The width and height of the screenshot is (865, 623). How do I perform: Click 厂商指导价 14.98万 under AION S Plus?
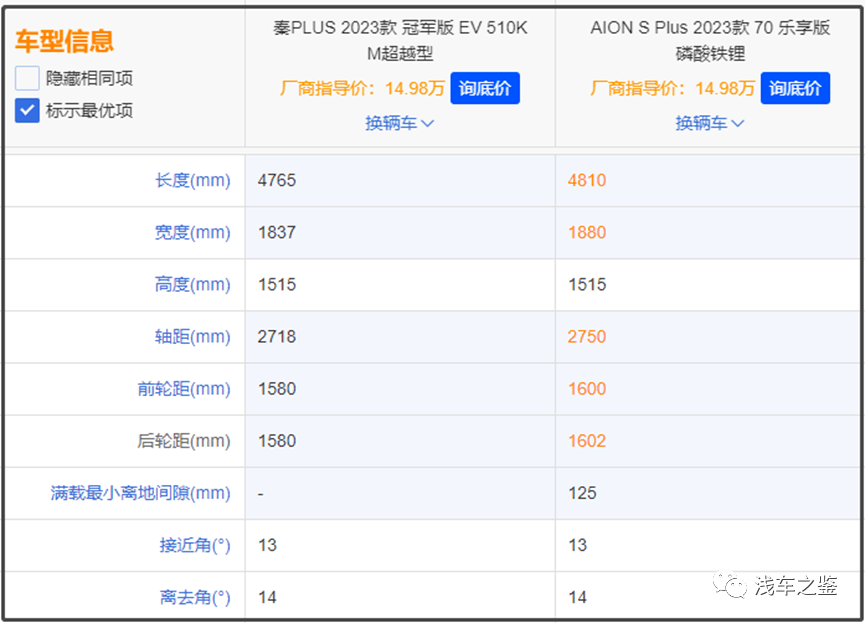click(672, 88)
